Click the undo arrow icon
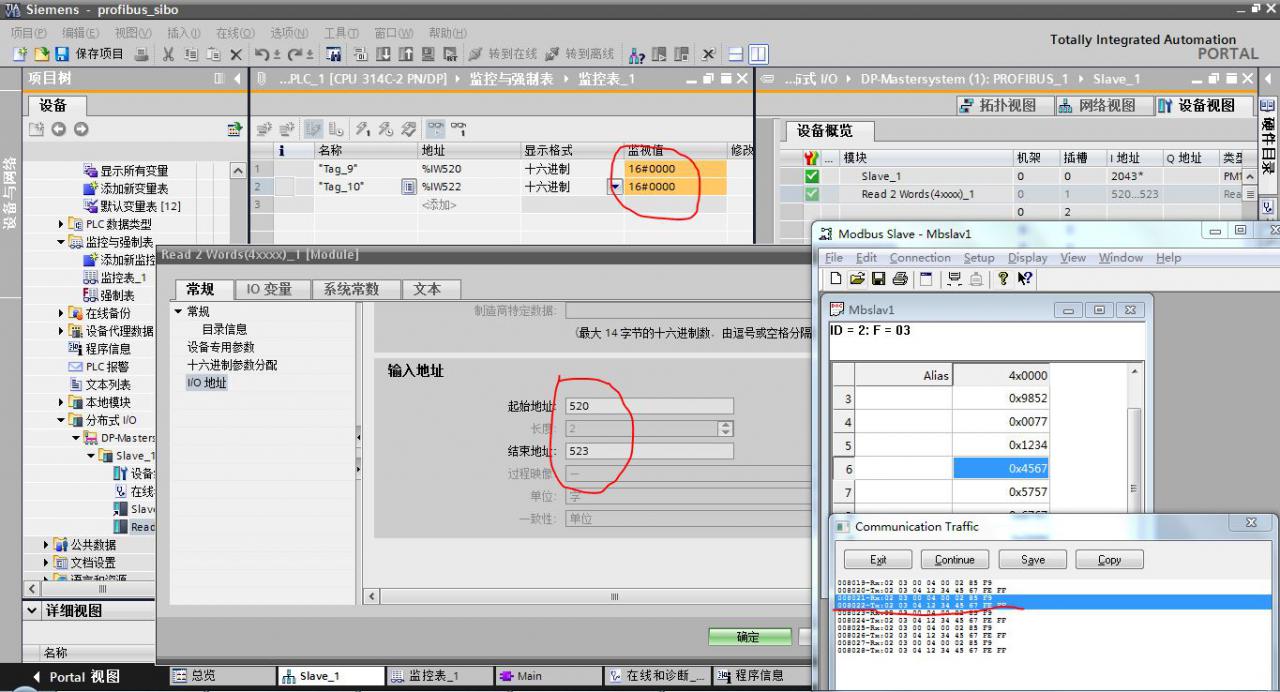 click(x=263, y=54)
